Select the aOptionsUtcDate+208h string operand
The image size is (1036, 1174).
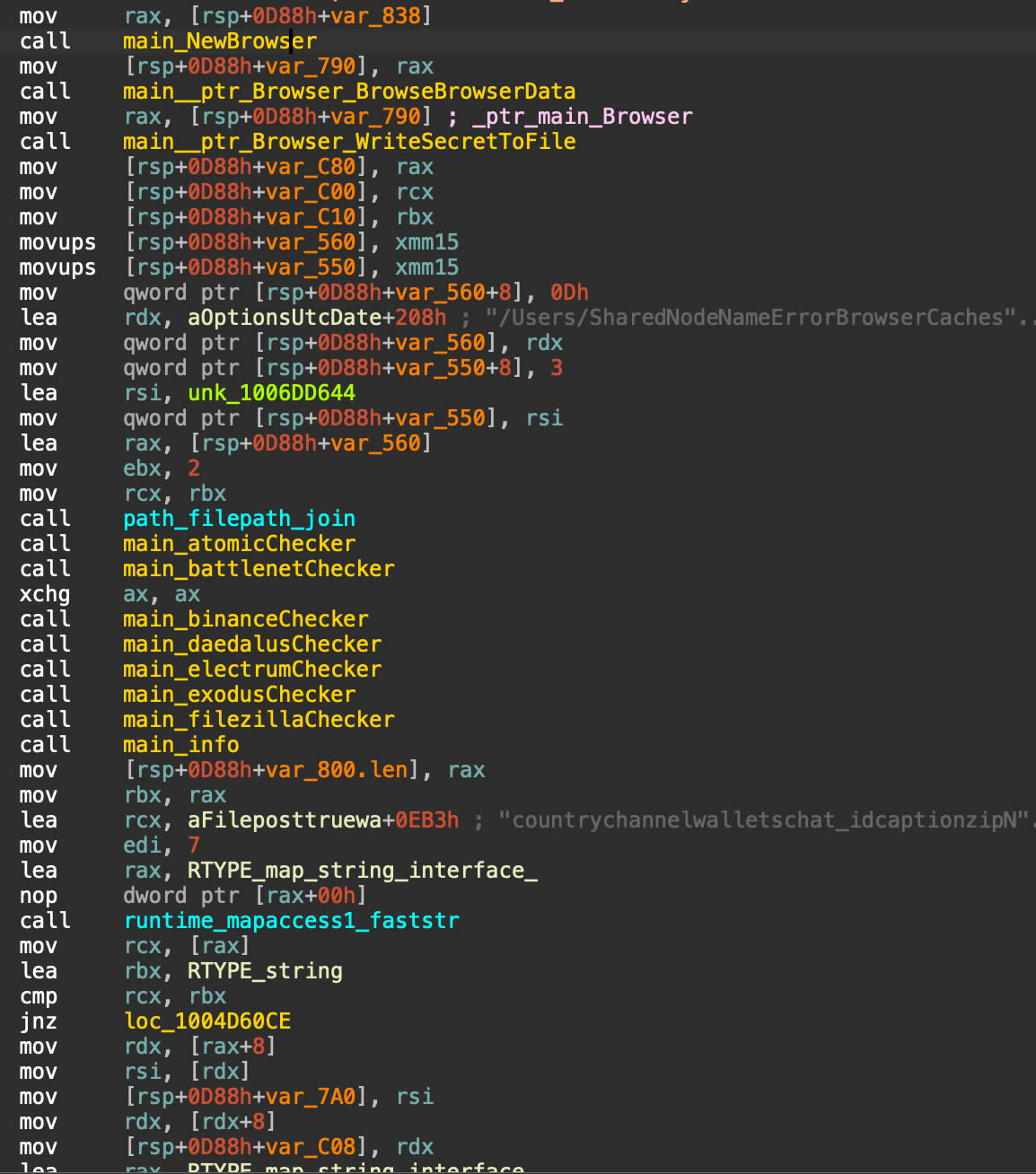(x=316, y=318)
